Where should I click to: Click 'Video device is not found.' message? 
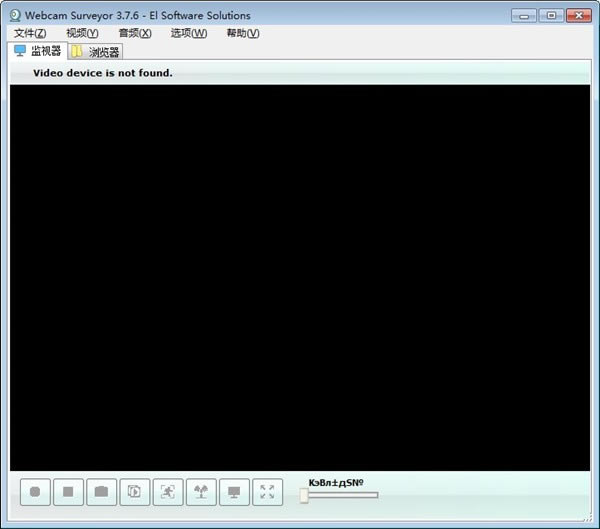click(103, 73)
